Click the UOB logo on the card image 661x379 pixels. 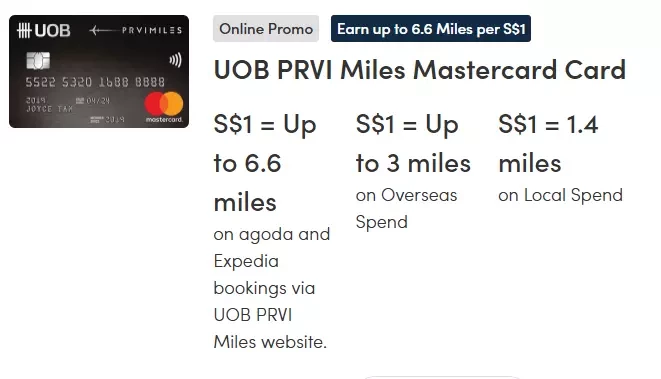point(43,30)
